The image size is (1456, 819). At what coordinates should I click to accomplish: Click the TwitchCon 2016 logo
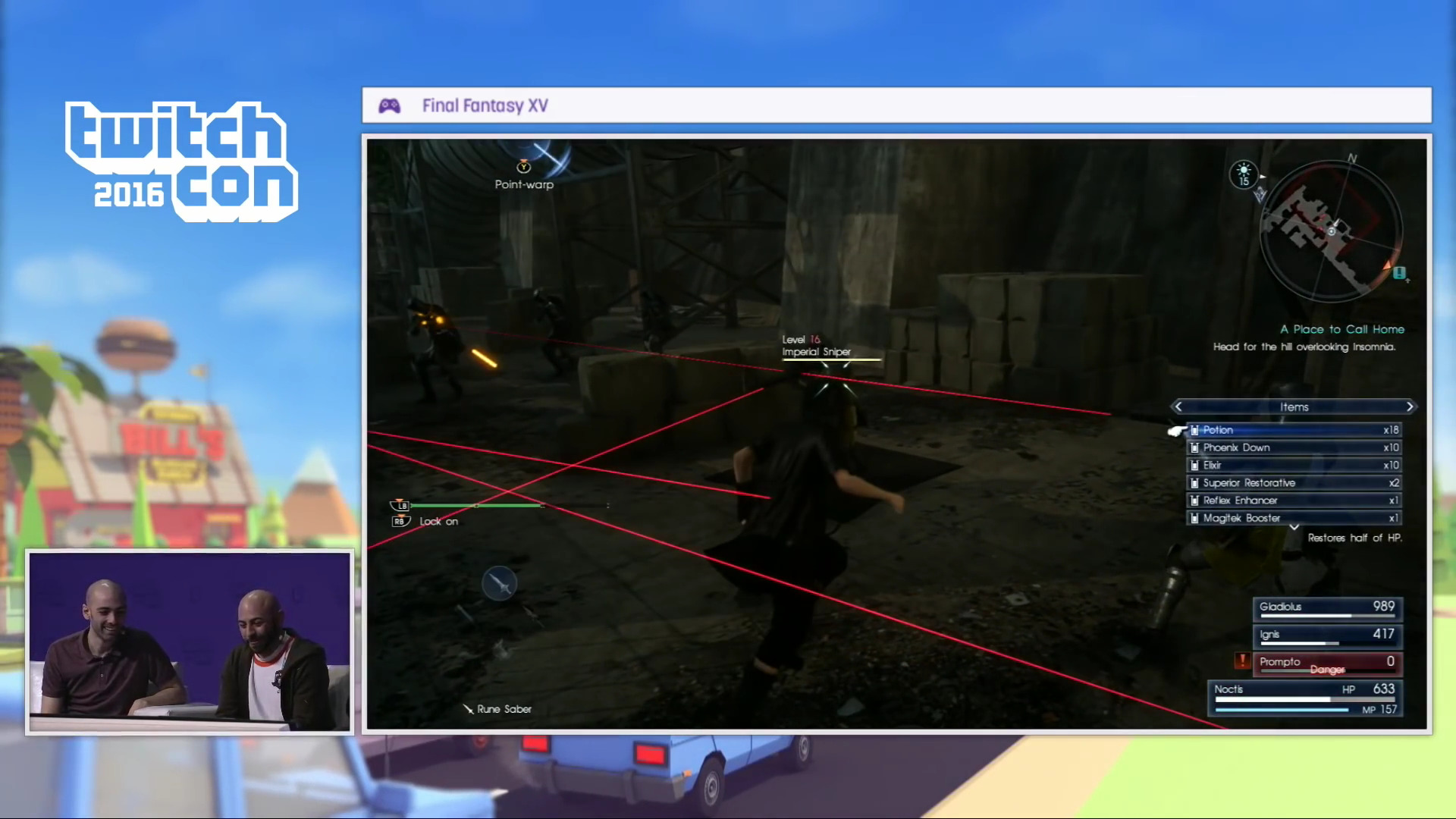point(181,162)
